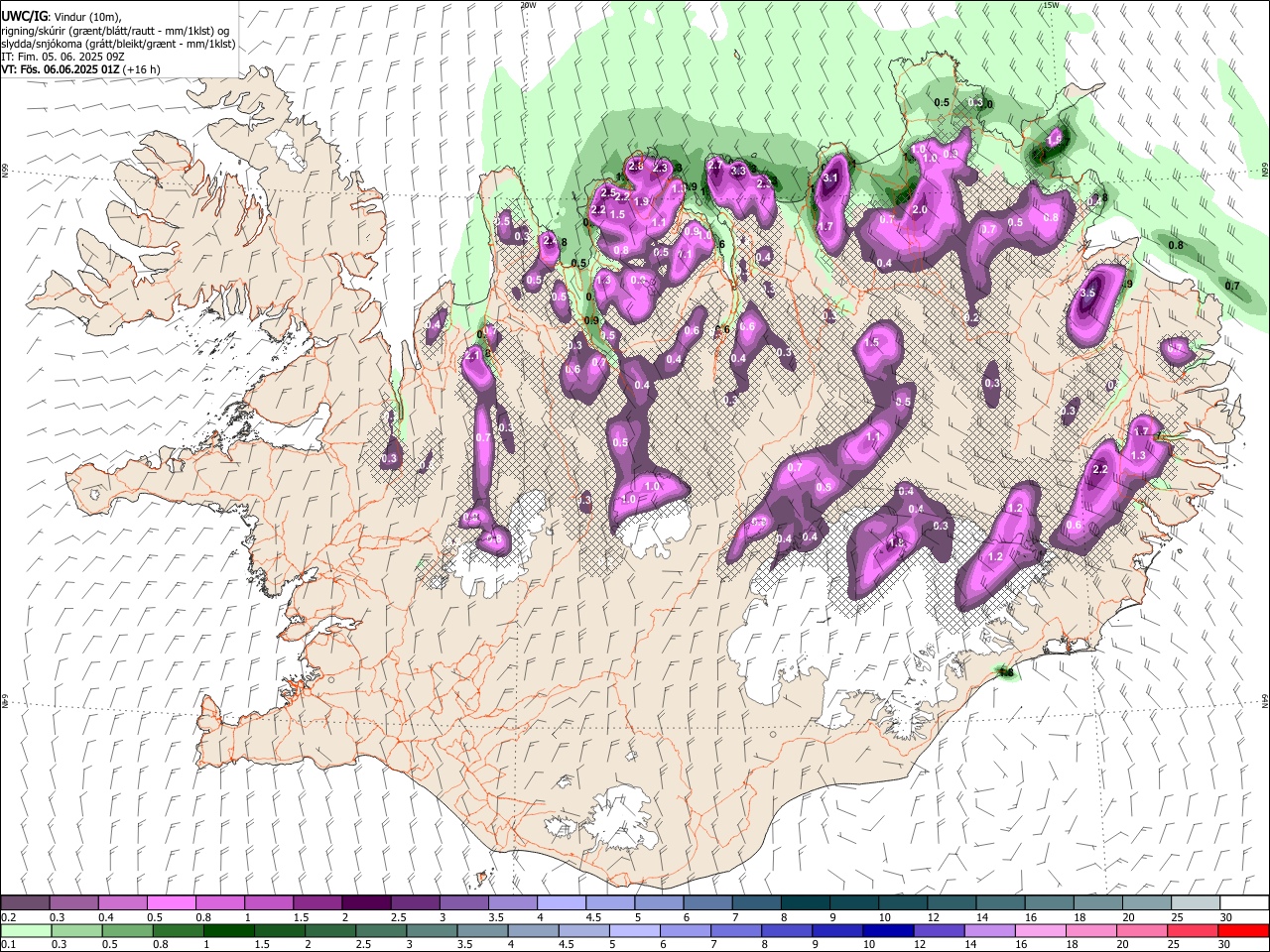Click the 'slydda/snjókoma' legend description line
Screen dimensions: 1270x952
pos(118,44)
